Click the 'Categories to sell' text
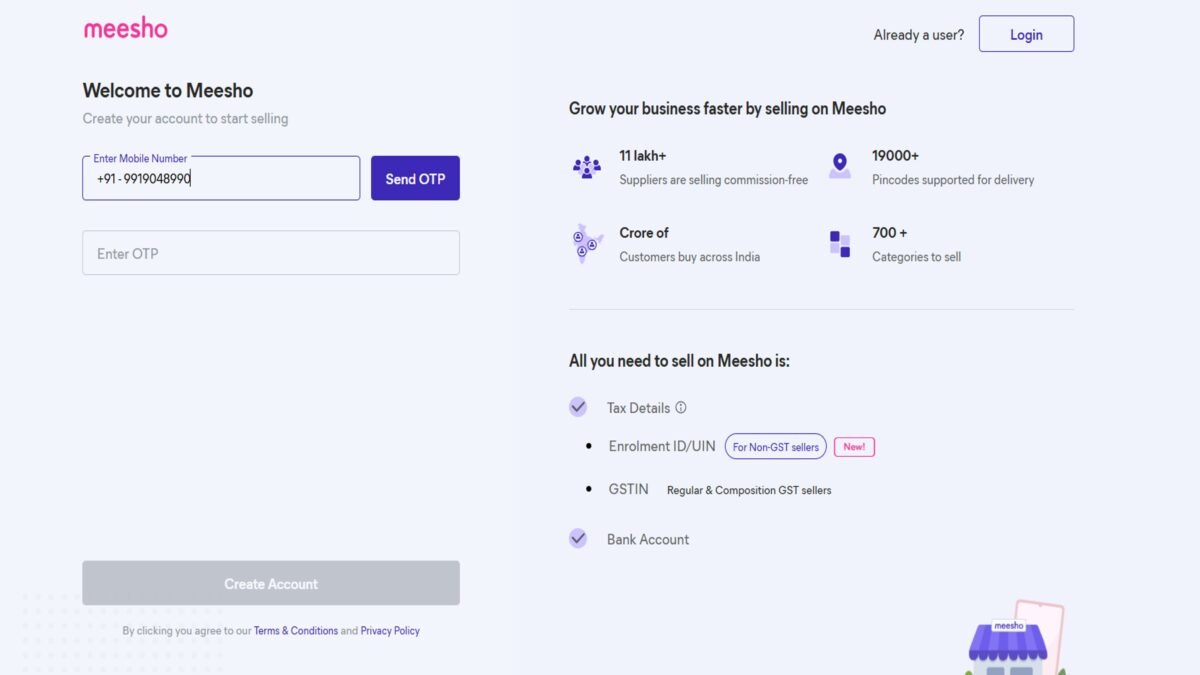Viewport: 1200px width, 675px height. click(916, 257)
